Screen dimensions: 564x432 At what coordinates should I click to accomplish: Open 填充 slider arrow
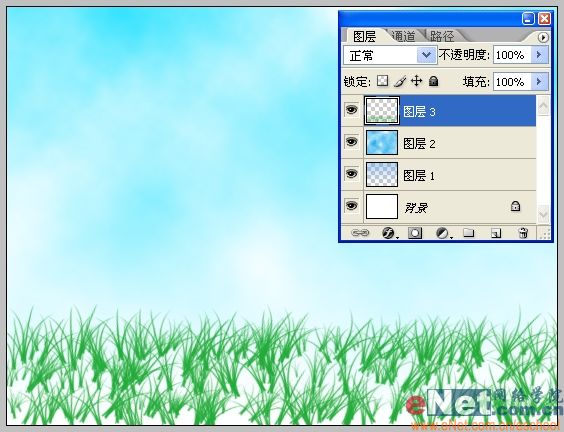[x=540, y=82]
